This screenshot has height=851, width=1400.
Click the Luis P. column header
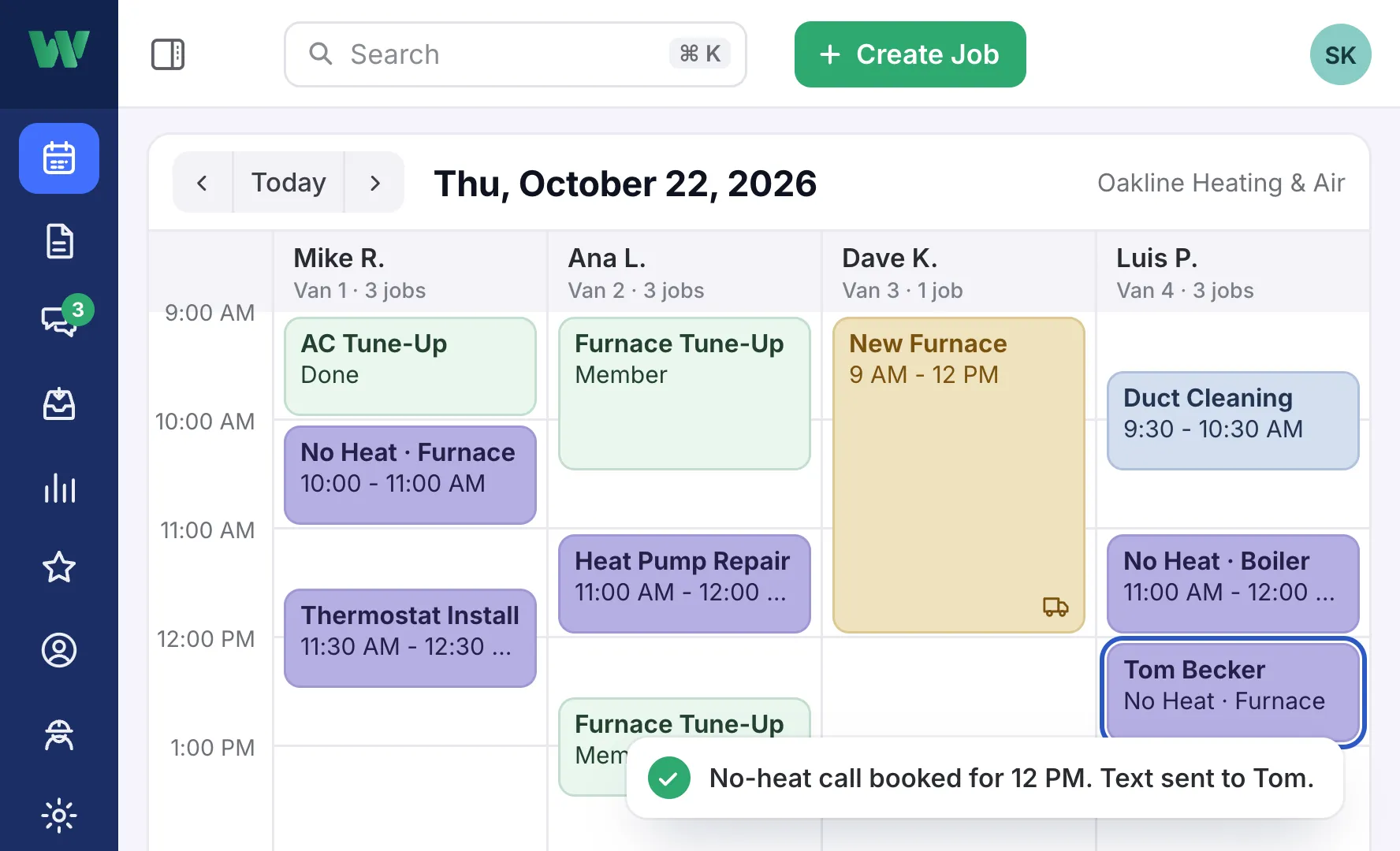tap(1233, 273)
